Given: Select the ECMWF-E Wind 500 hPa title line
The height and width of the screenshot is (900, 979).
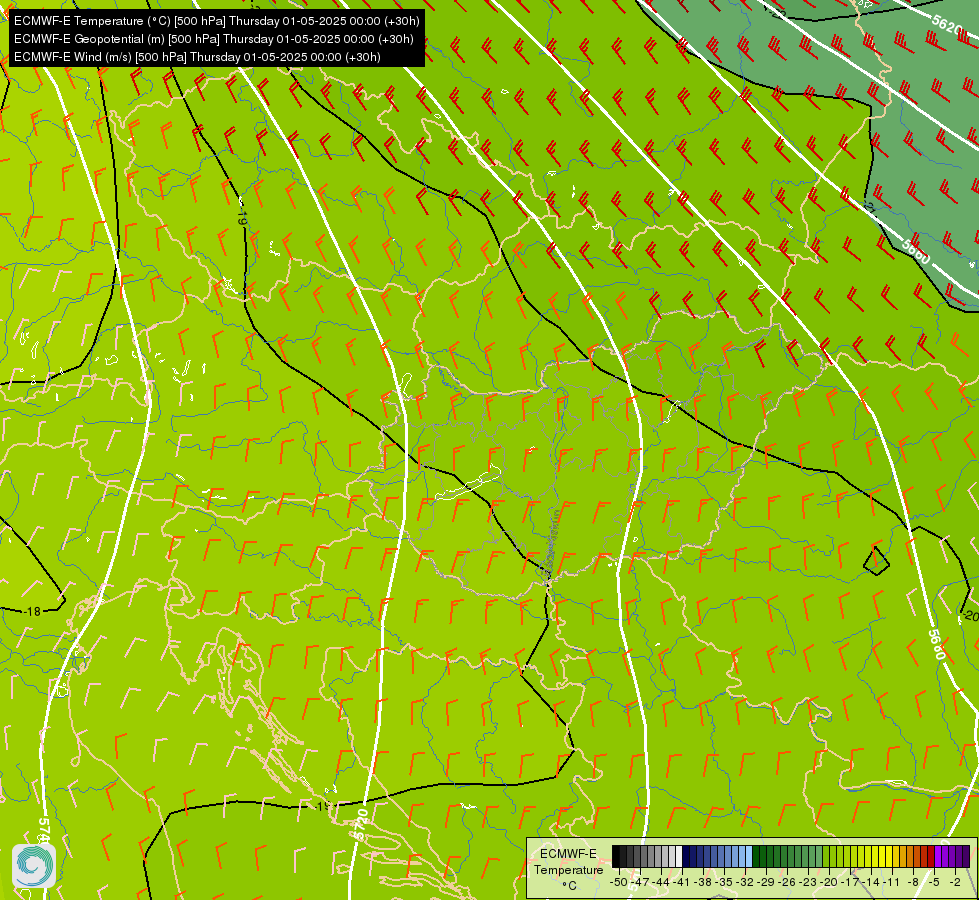Looking at the screenshot, I should point(197,57).
